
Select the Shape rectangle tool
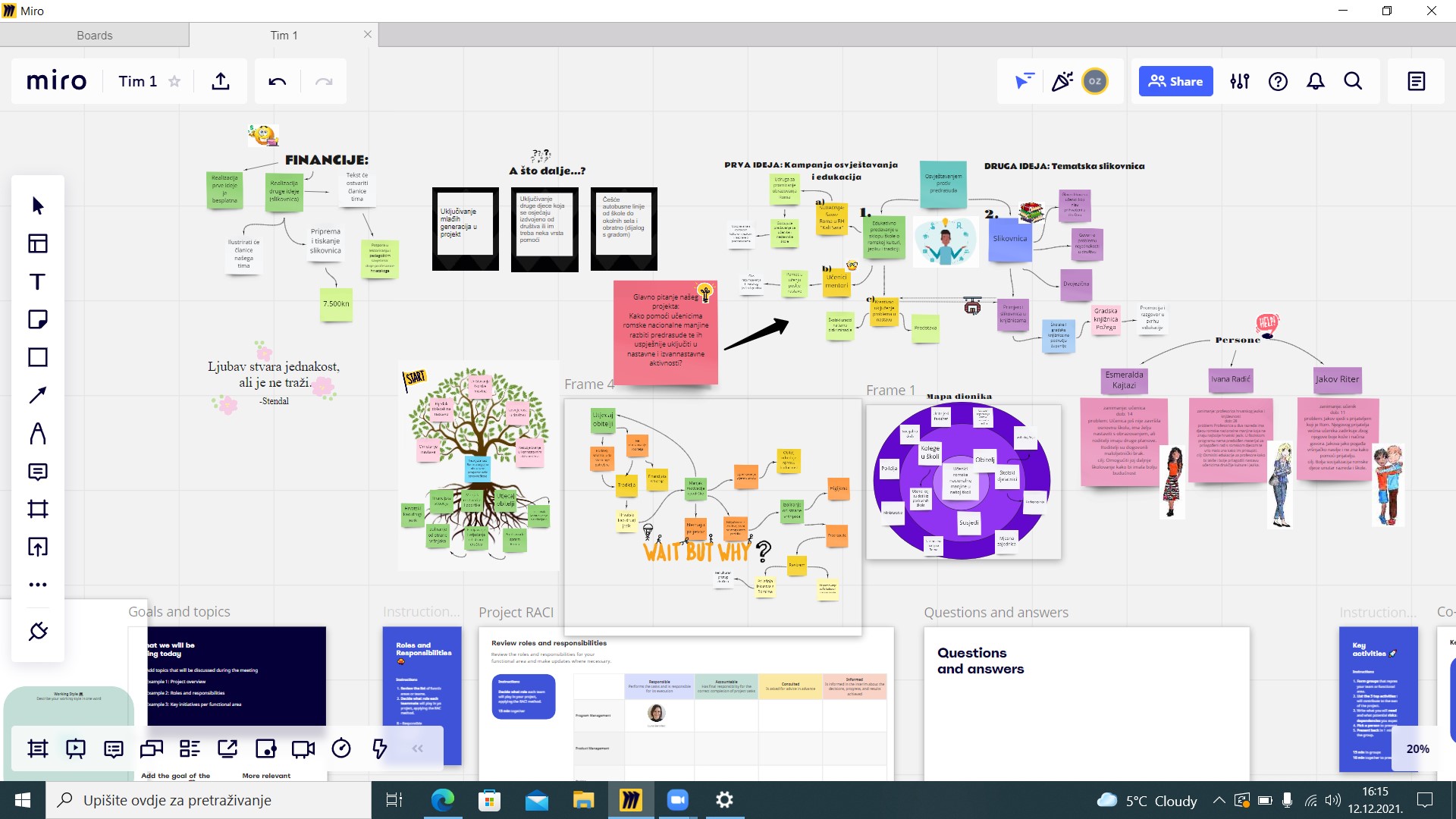click(38, 357)
